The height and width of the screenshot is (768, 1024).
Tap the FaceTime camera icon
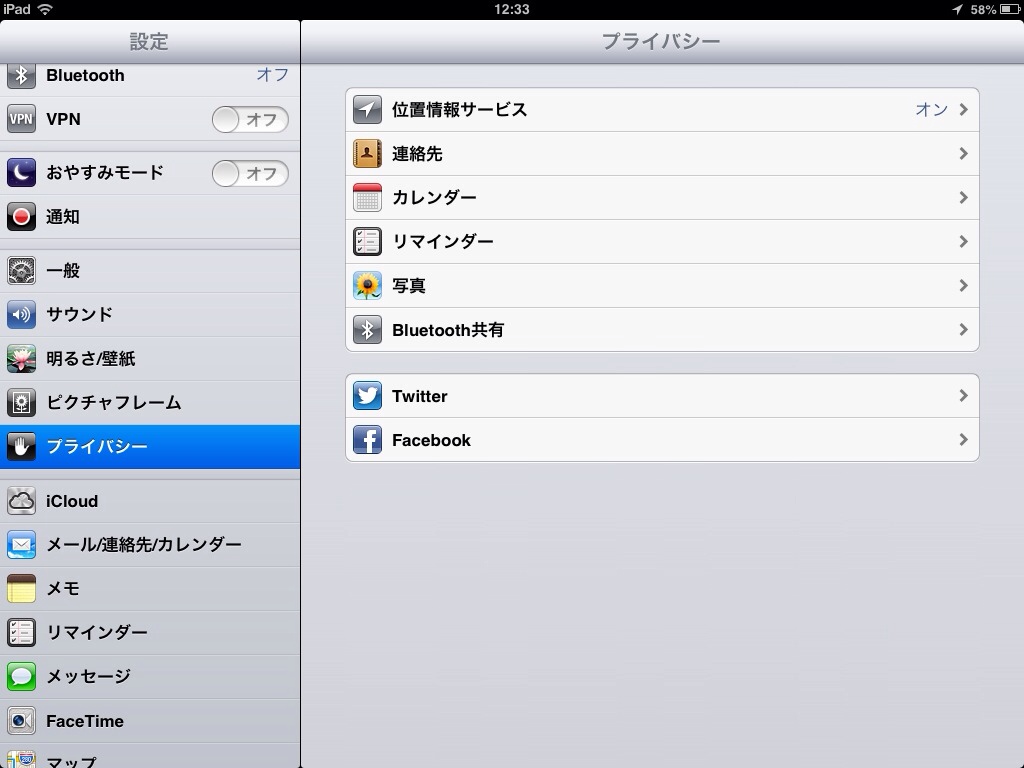click(21, 721)
